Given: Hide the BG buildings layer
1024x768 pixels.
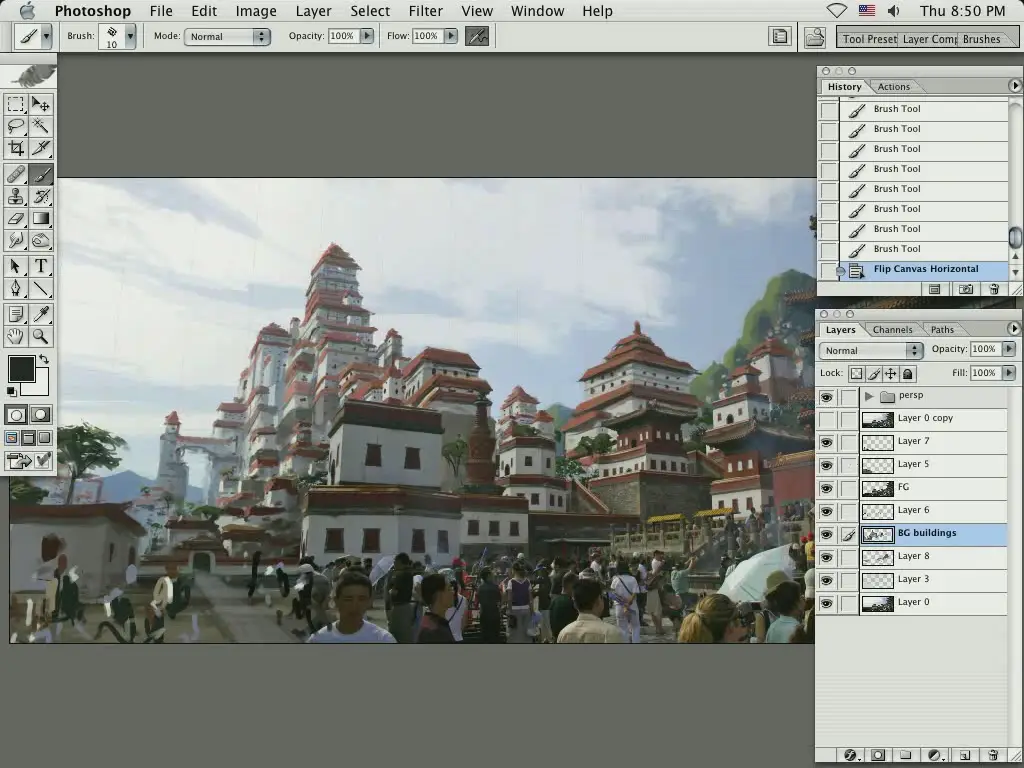Looking at the screenshot, I should [827, 534].
